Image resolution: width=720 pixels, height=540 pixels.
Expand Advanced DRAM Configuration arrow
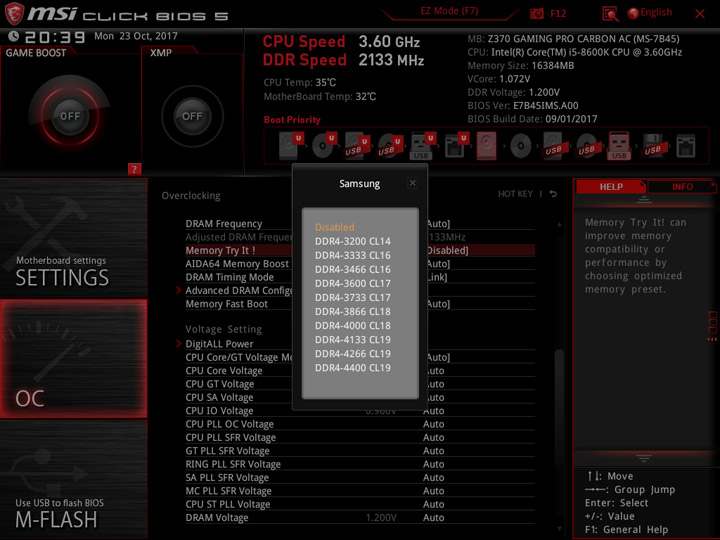point(179,290)
